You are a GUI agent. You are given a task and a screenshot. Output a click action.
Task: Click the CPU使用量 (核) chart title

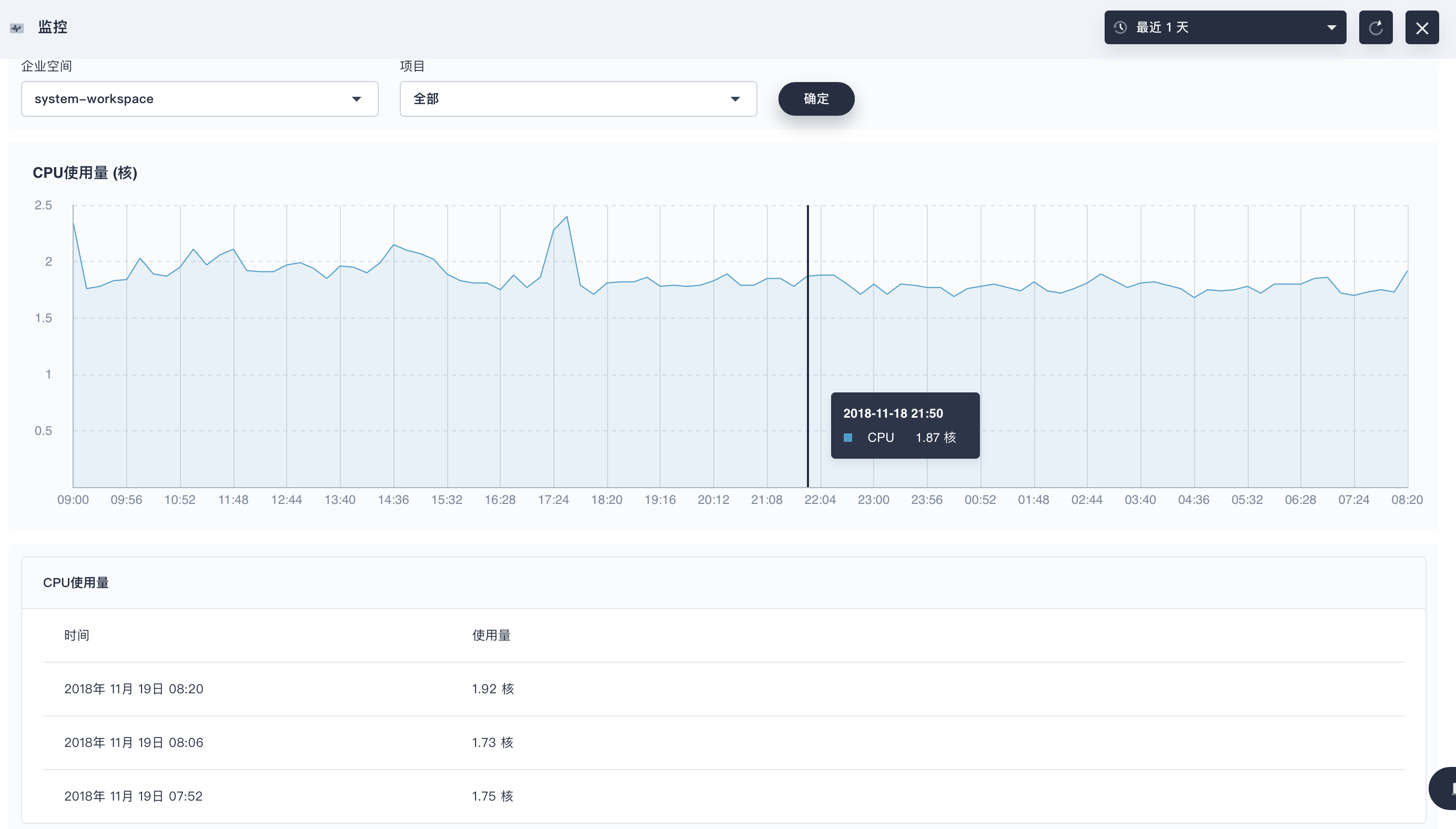tap(85, 173)
